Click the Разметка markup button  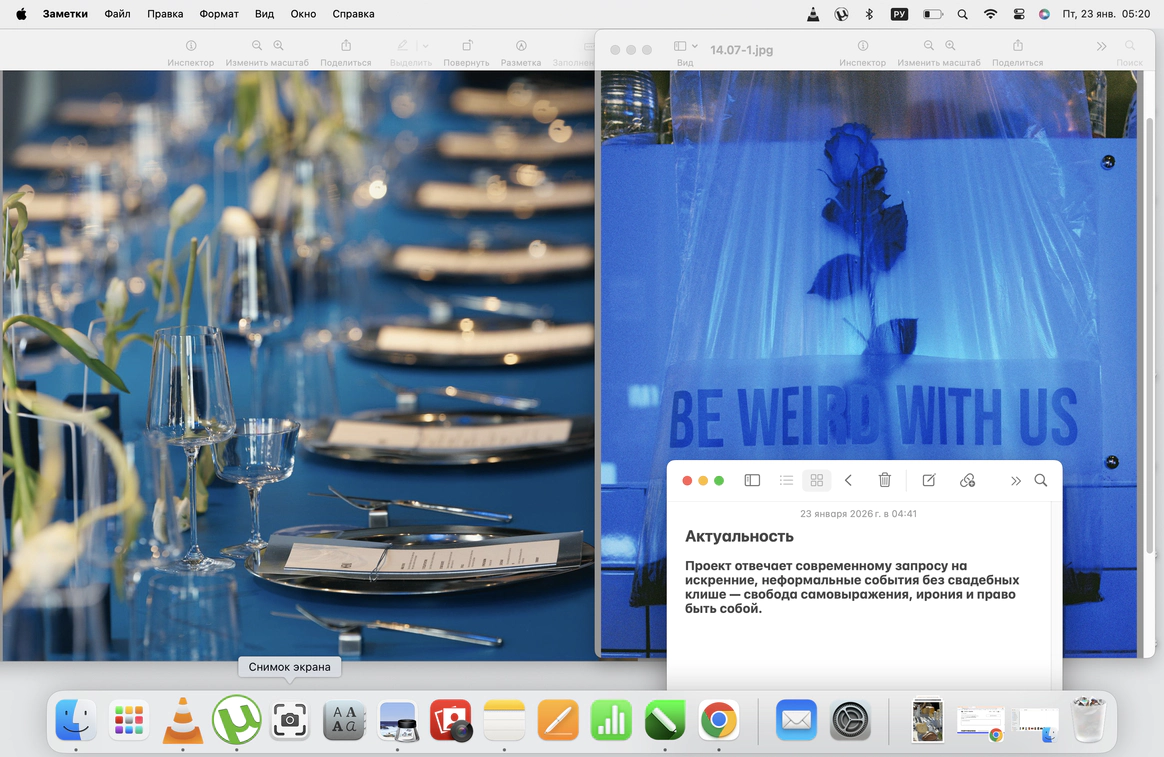tap(521, 46)
